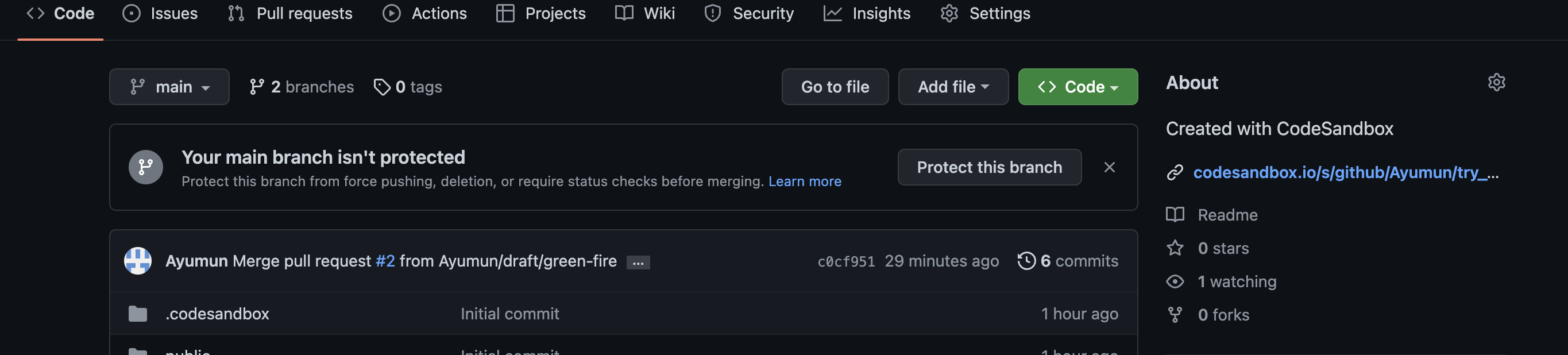Screen dimensions: 1568x355
Task: Open the codesandbox.io repository link
Action: (1345, 173)
